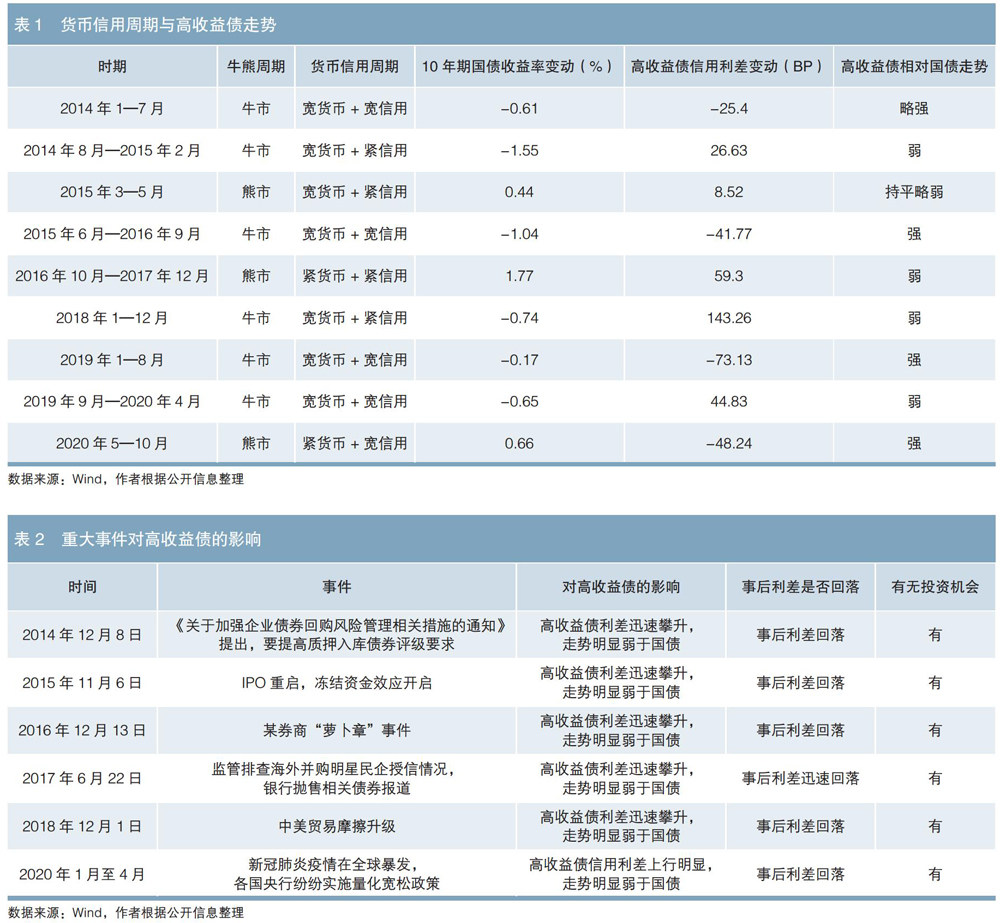This screenshot has height=923, width=1000.
Task: Select the 紧货币 + 紧信用 cell
Action: click(x=354, y=276)
